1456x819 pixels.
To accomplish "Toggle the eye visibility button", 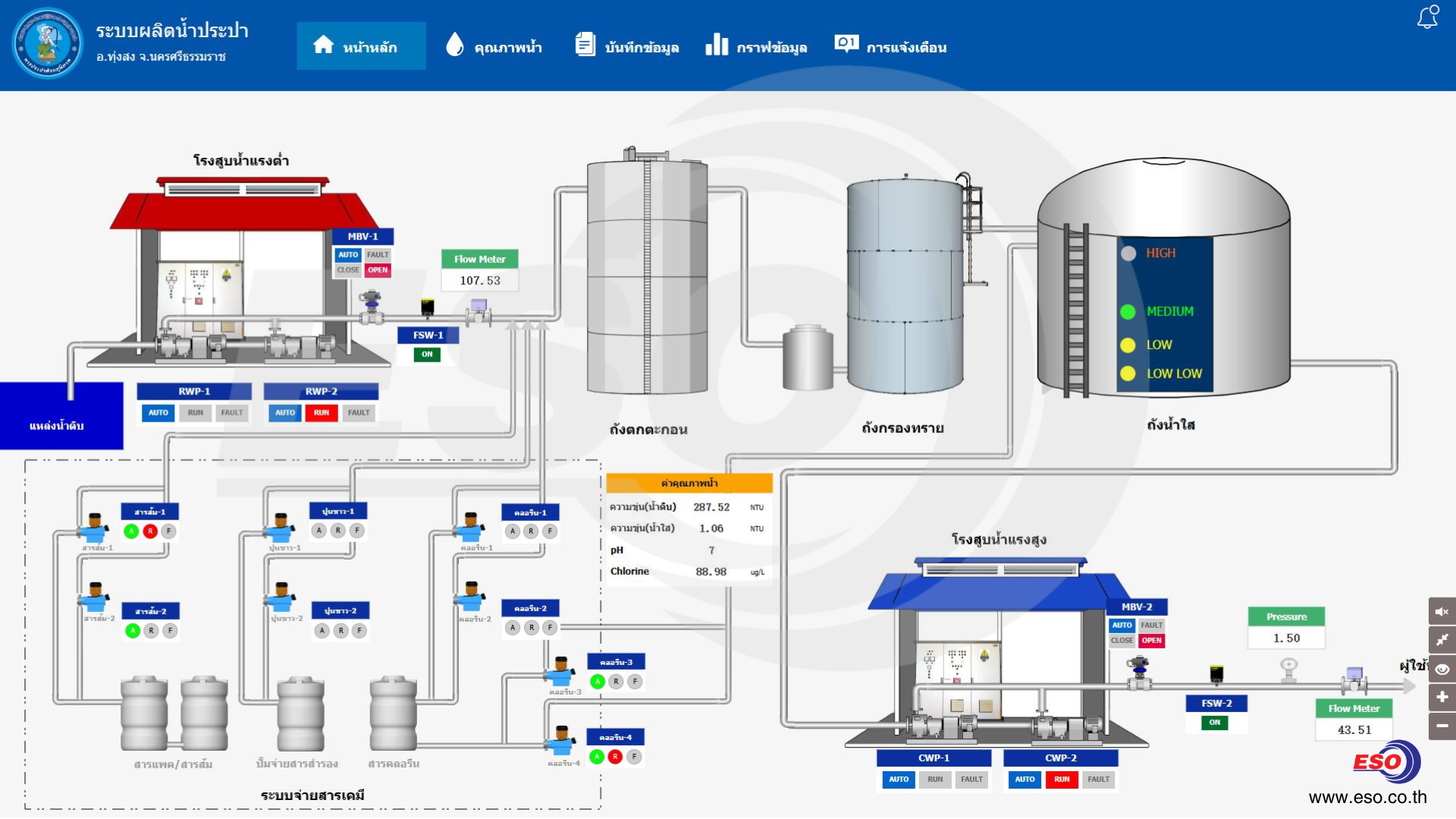I will [x=1442, y=669].
